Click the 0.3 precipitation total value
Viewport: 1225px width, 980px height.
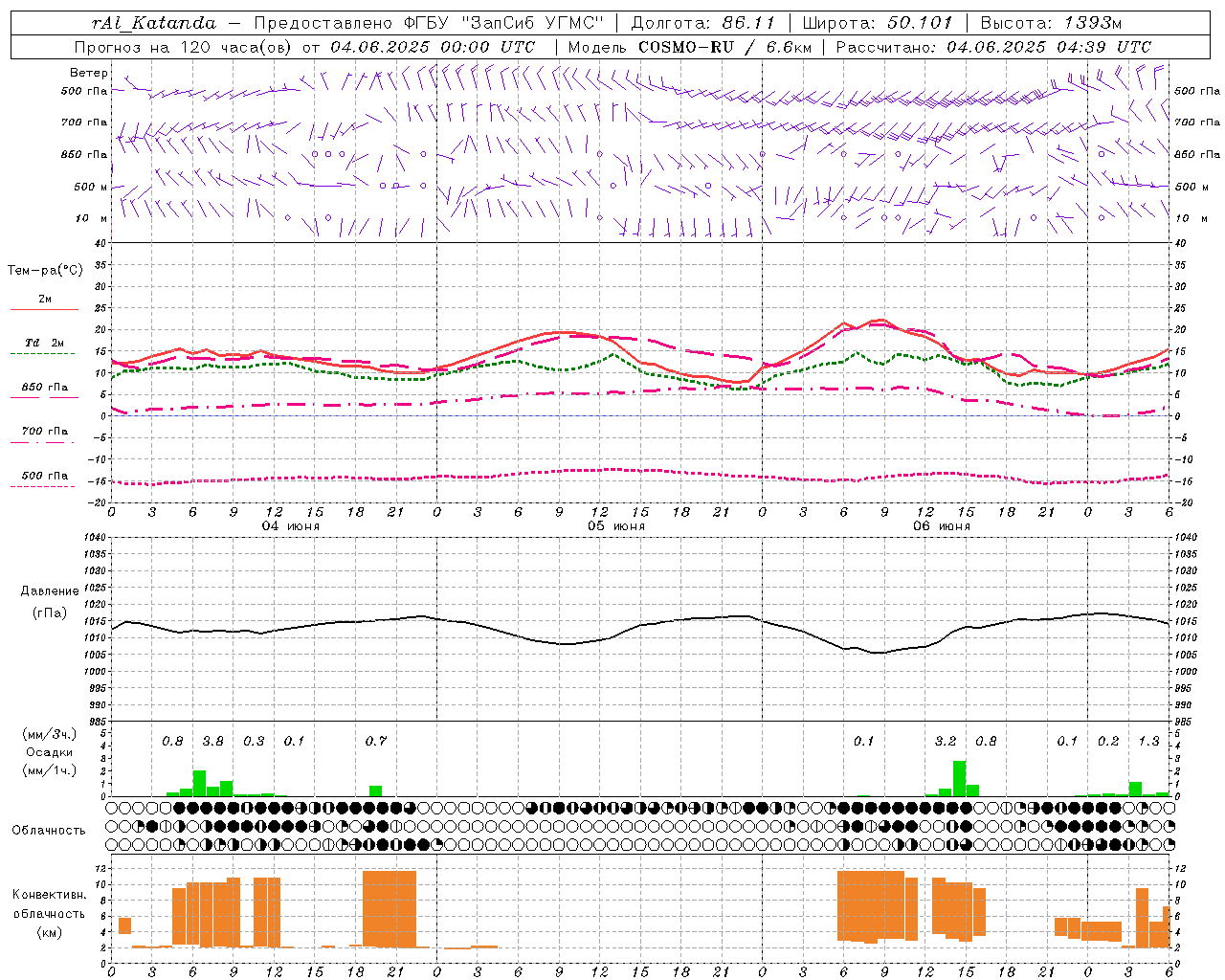pyautogui.click(x=254, y=742)
